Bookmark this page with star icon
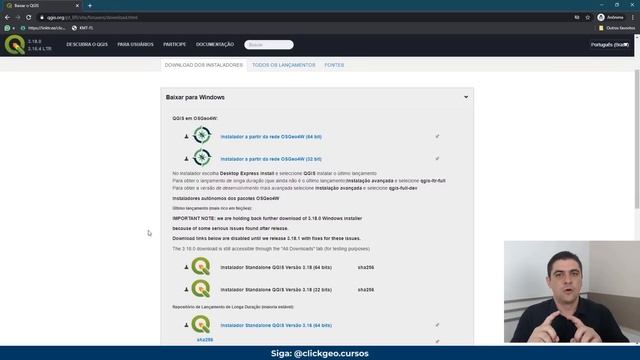The height and width of the screenshot is (360, 640). tap(588, 18)
